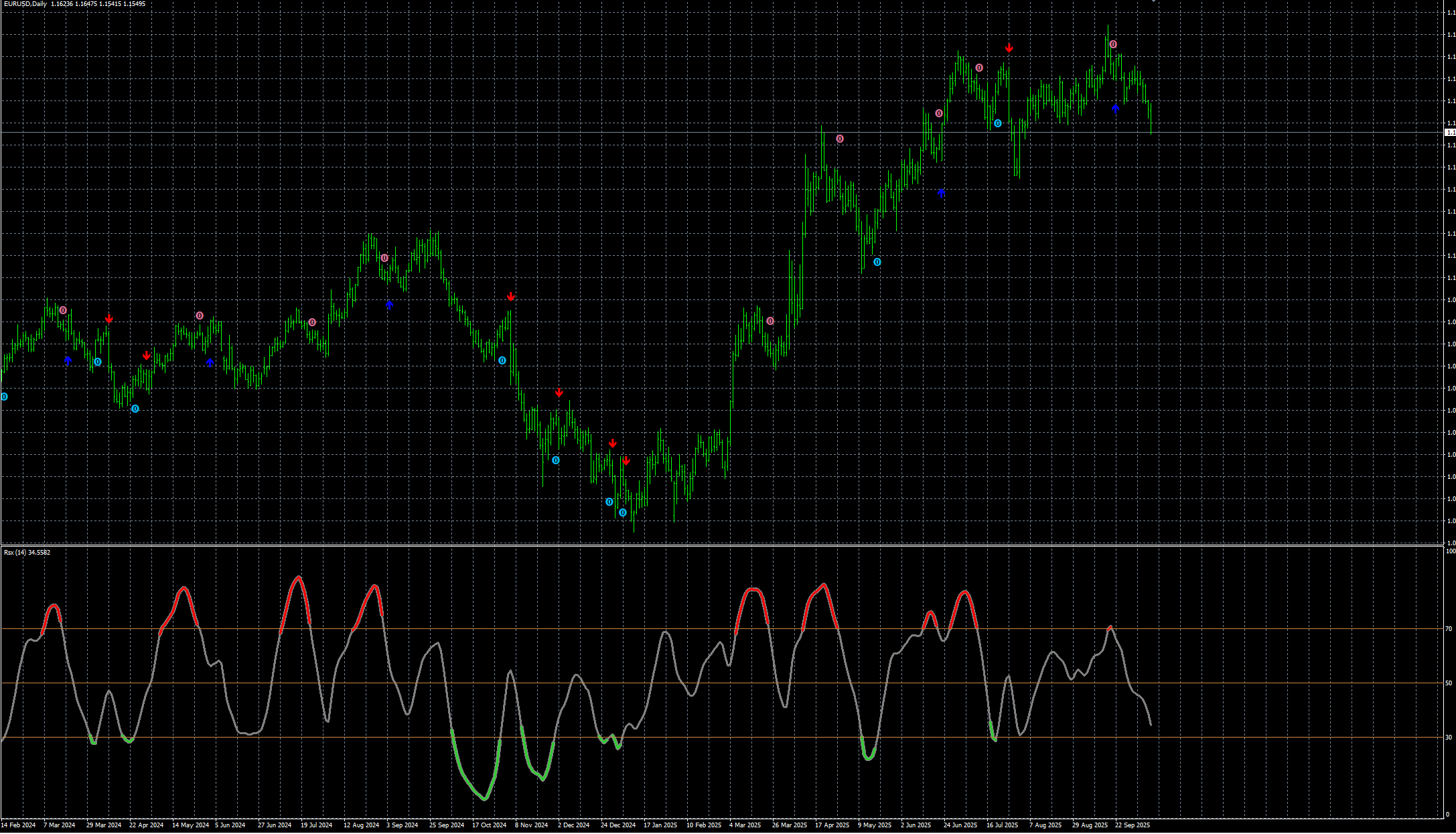Click the pink circle marker in mid-March 2024

click(63, 310)
